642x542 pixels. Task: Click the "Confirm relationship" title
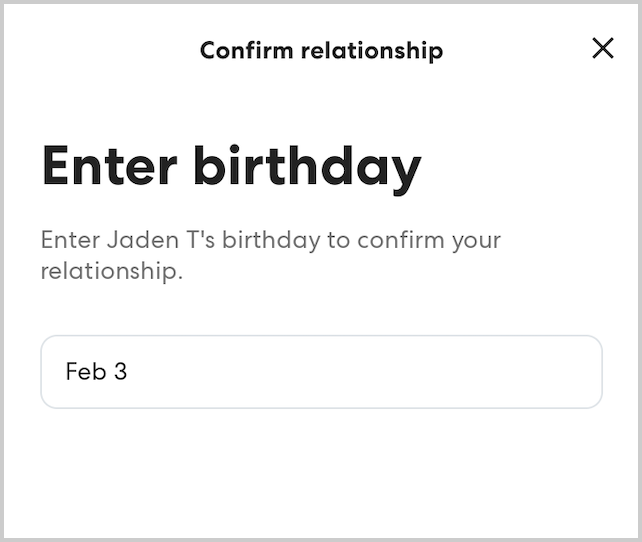pos(321,50)
